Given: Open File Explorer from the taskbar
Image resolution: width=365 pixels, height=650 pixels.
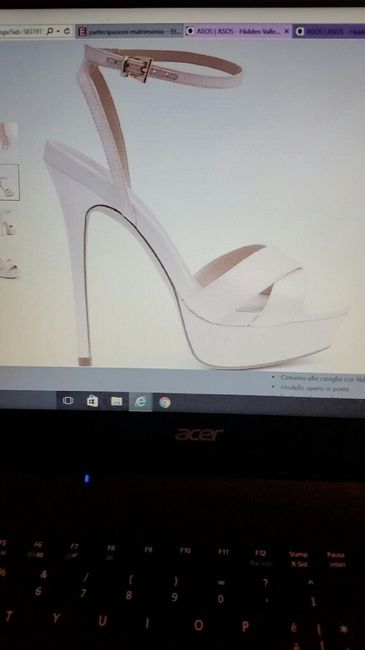Looking at the screenshot, I should coord(117,401).
